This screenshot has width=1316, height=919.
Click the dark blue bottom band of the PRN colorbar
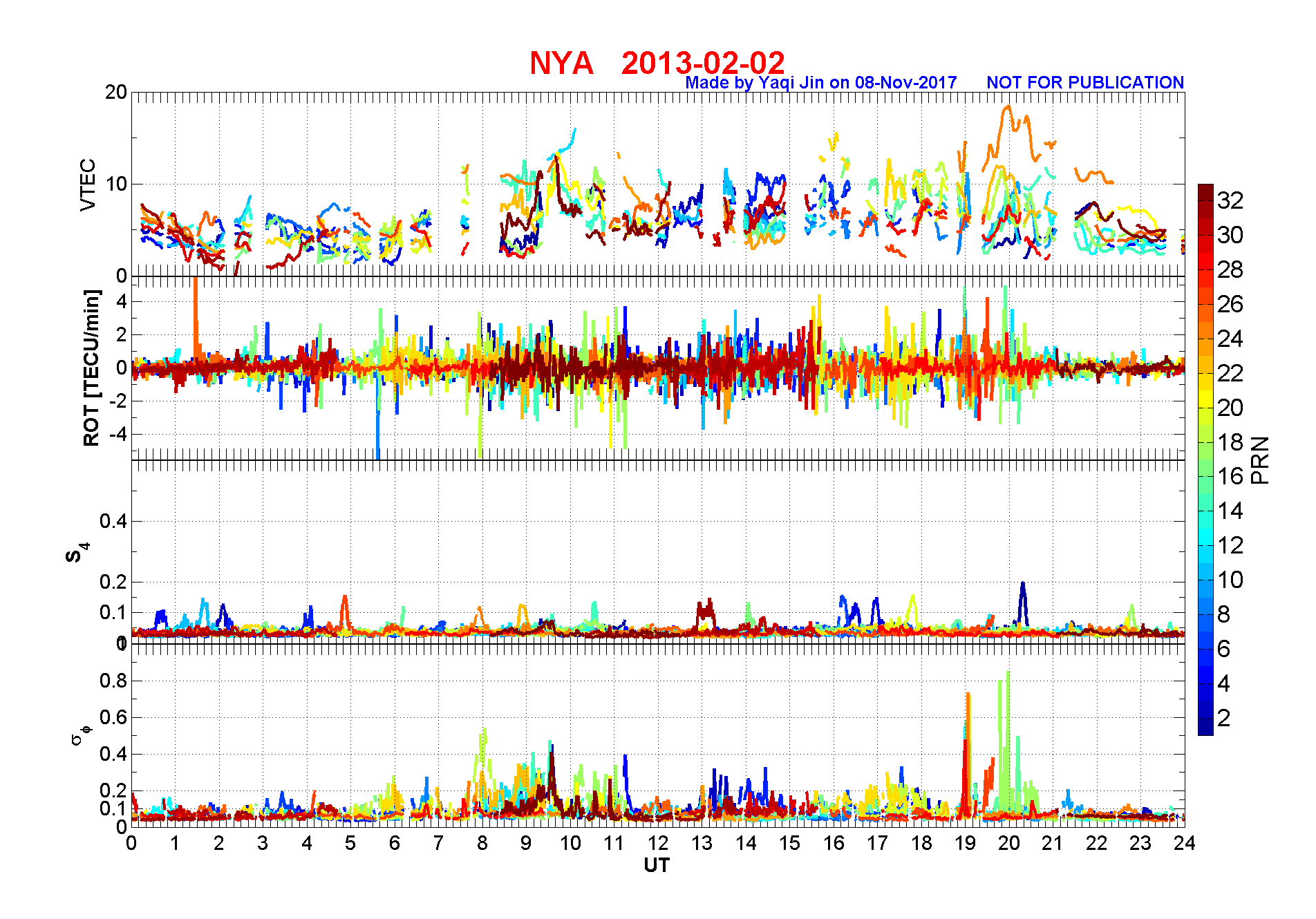click(x=1205, y=727)
